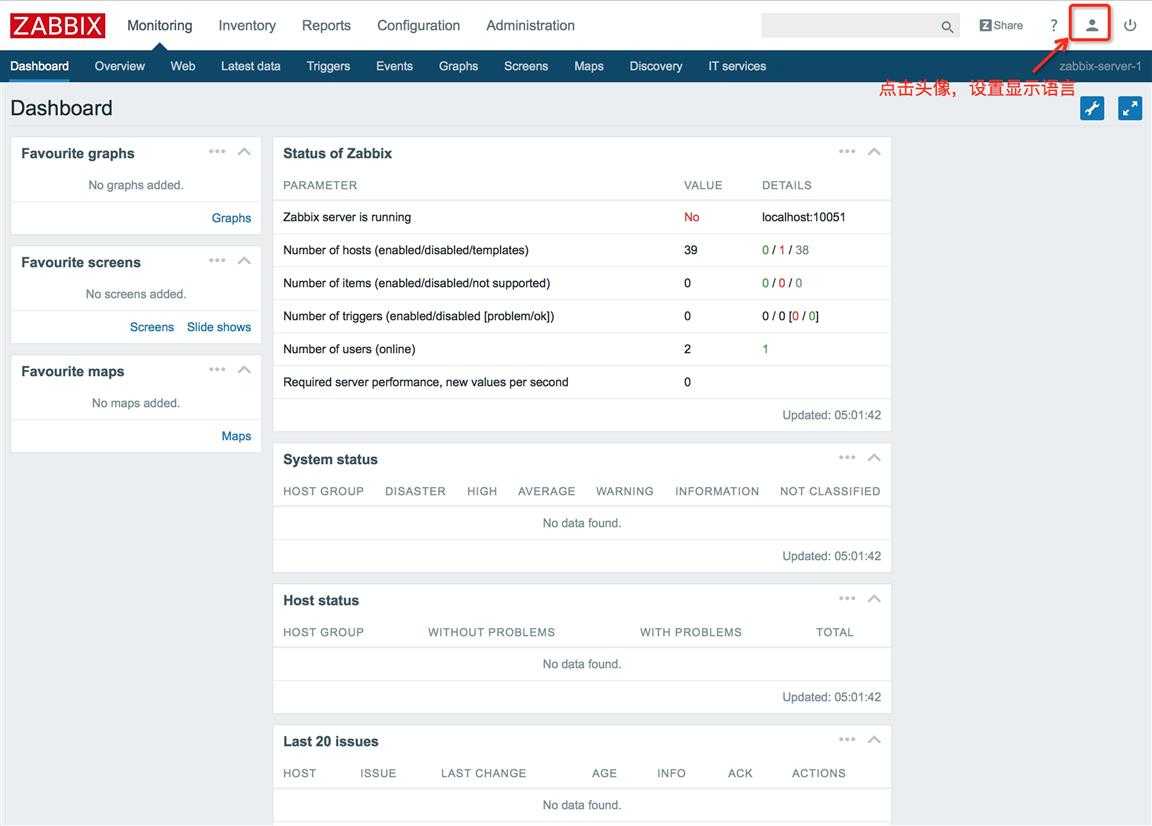
Task: Open the Latest data submenu
Action: click(251, 66)
